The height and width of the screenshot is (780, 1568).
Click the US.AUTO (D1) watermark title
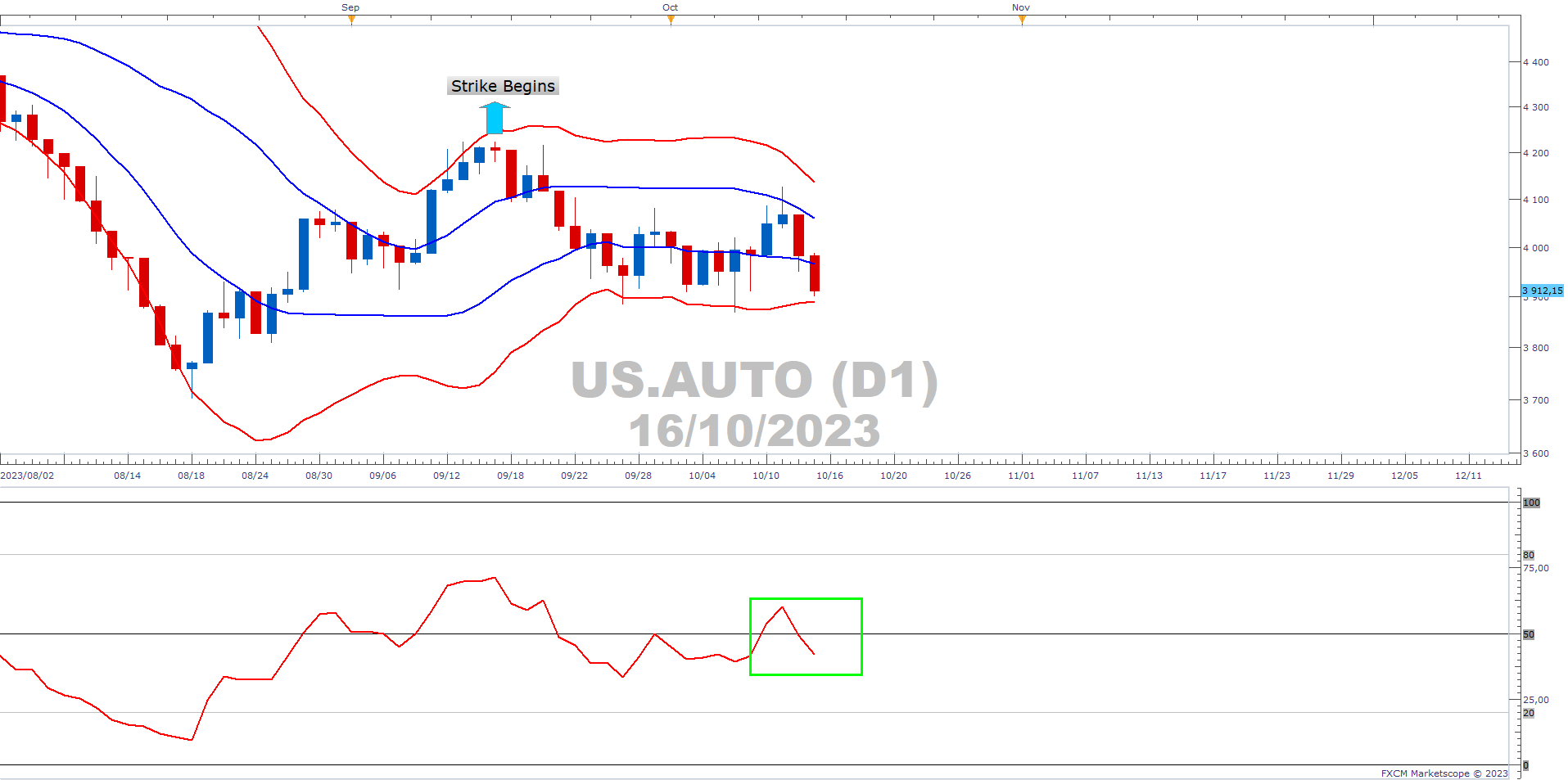754,380
